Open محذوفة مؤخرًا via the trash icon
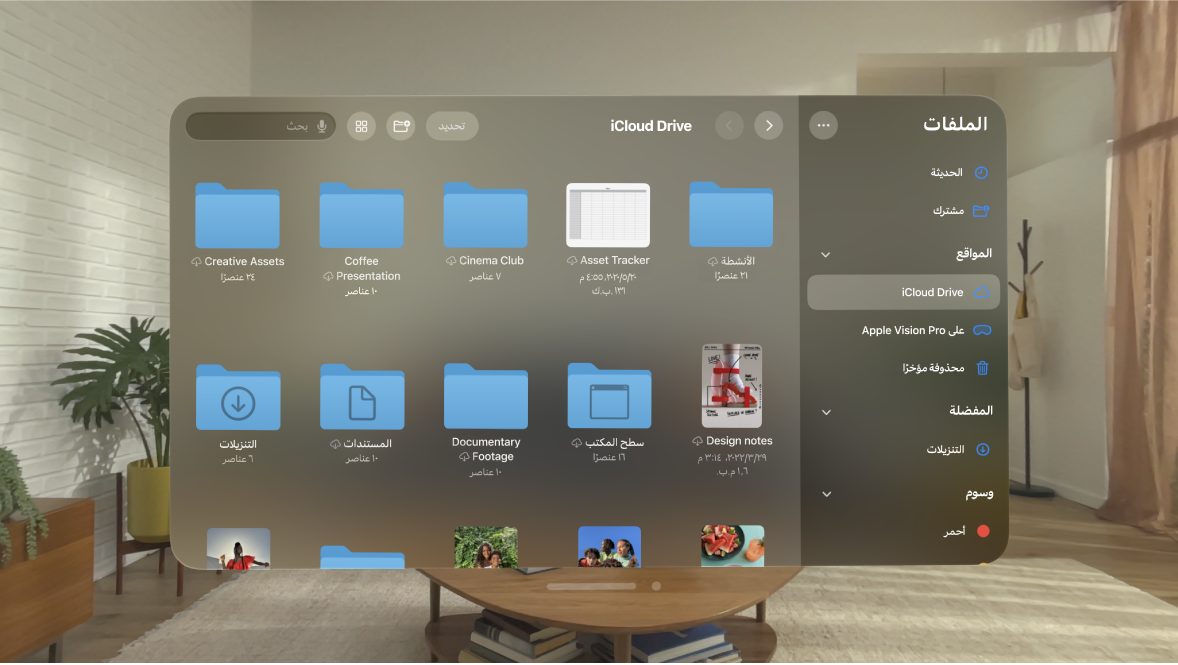 (981, 368)
